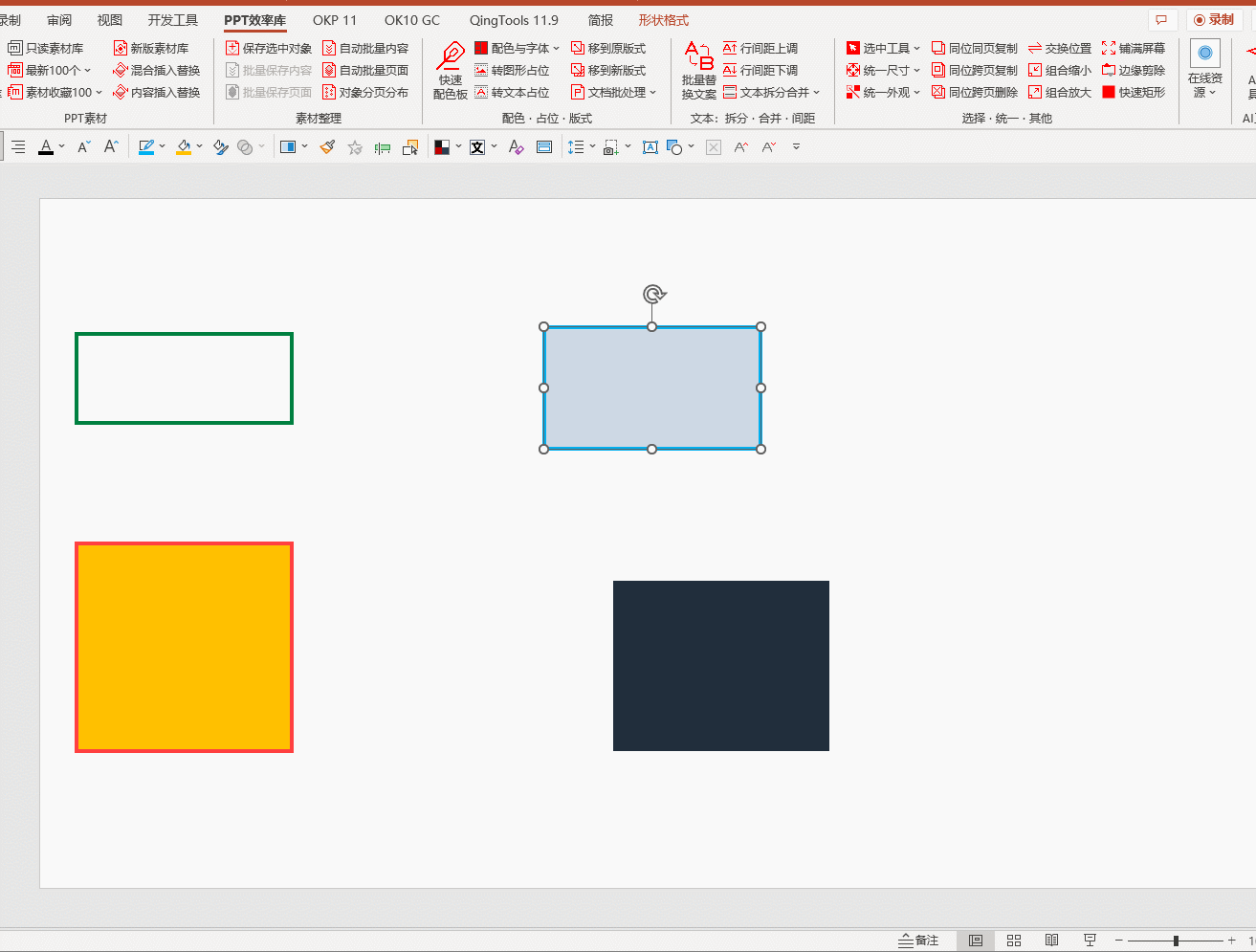
Task: Click 移到新版式
Action: tap(608, 70)
